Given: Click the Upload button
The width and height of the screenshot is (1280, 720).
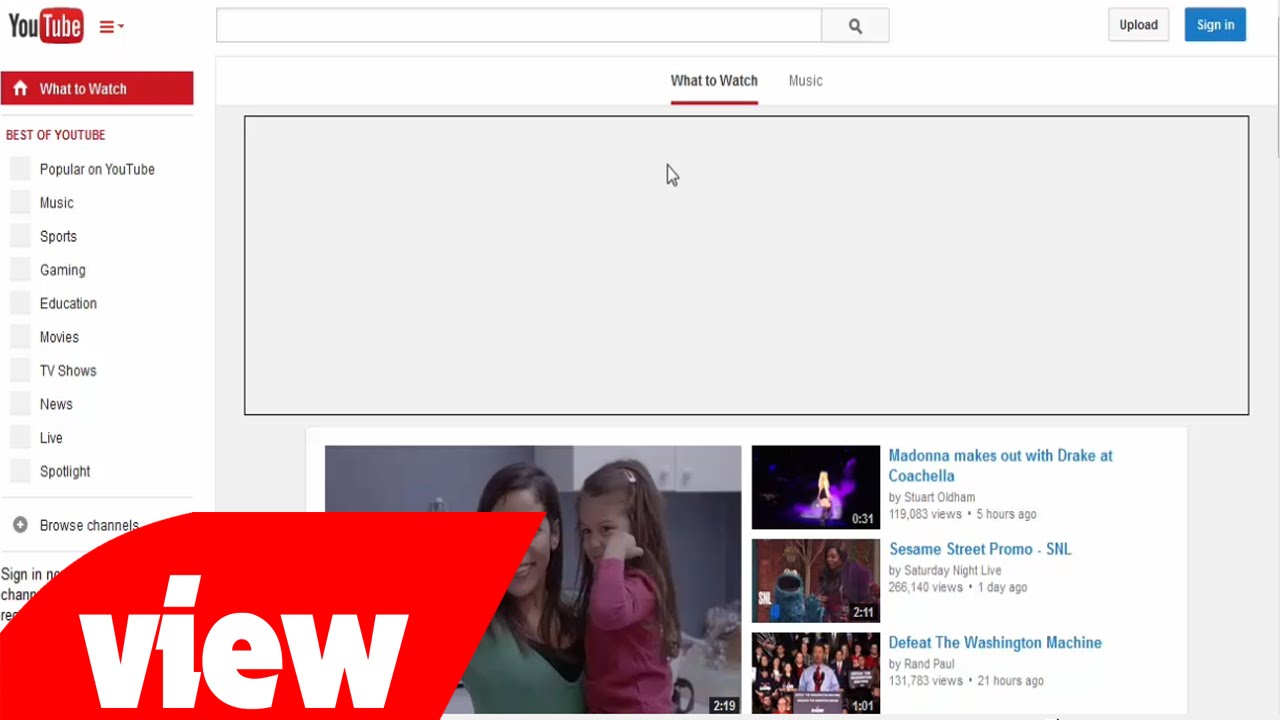Looking at the screenshot, I should [x=1138, y=25].
